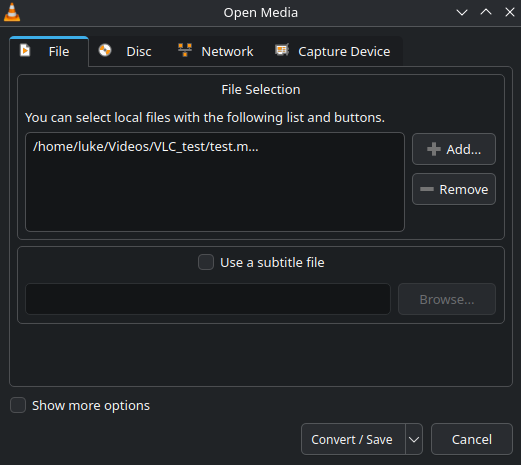This screenshot has width=521, height=465.
Task: Click the Convert / Save button
Action: tap(353, 439)
